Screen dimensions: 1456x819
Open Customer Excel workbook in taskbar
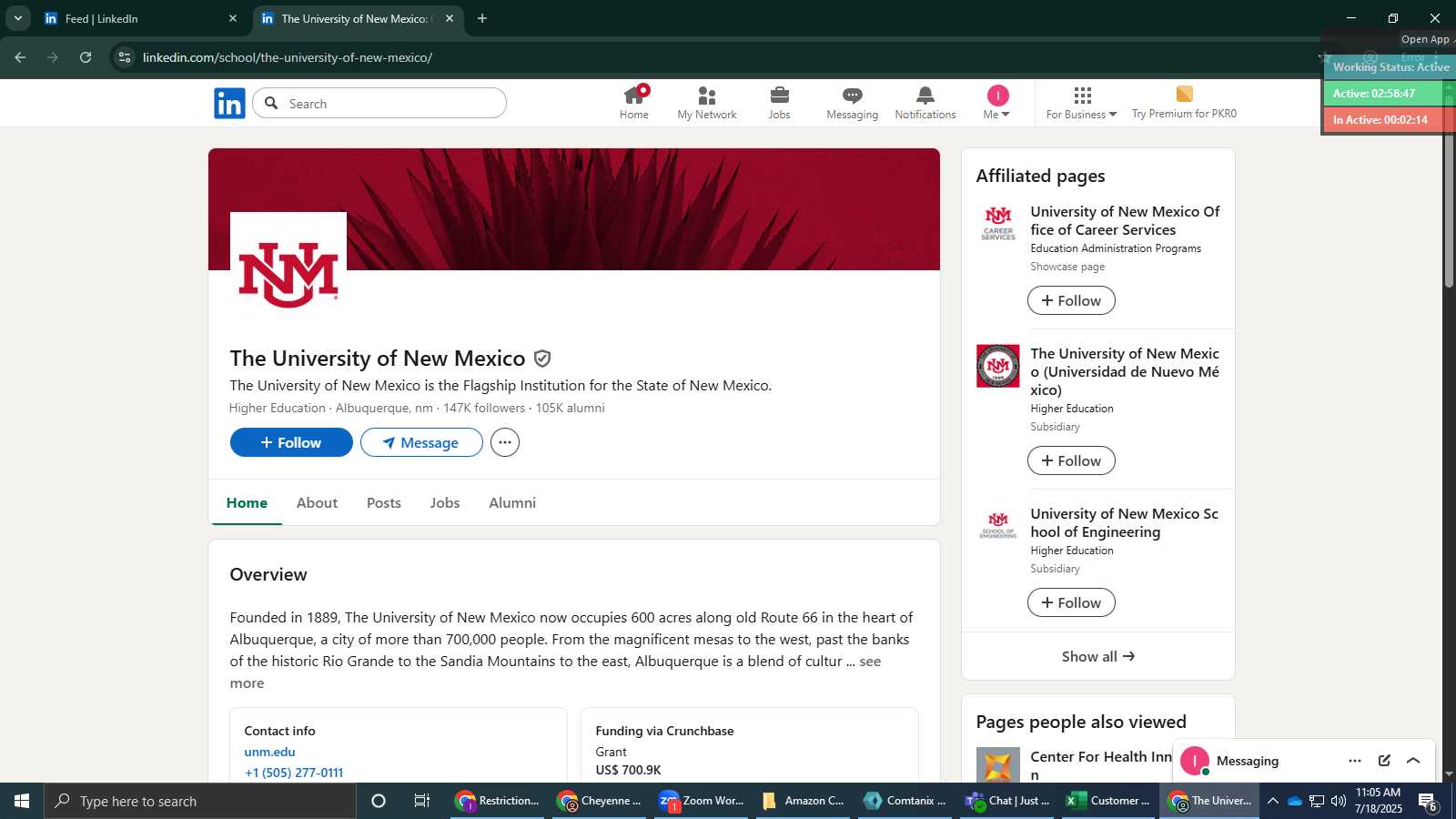pyautogui.click(x=1108, y=801)
